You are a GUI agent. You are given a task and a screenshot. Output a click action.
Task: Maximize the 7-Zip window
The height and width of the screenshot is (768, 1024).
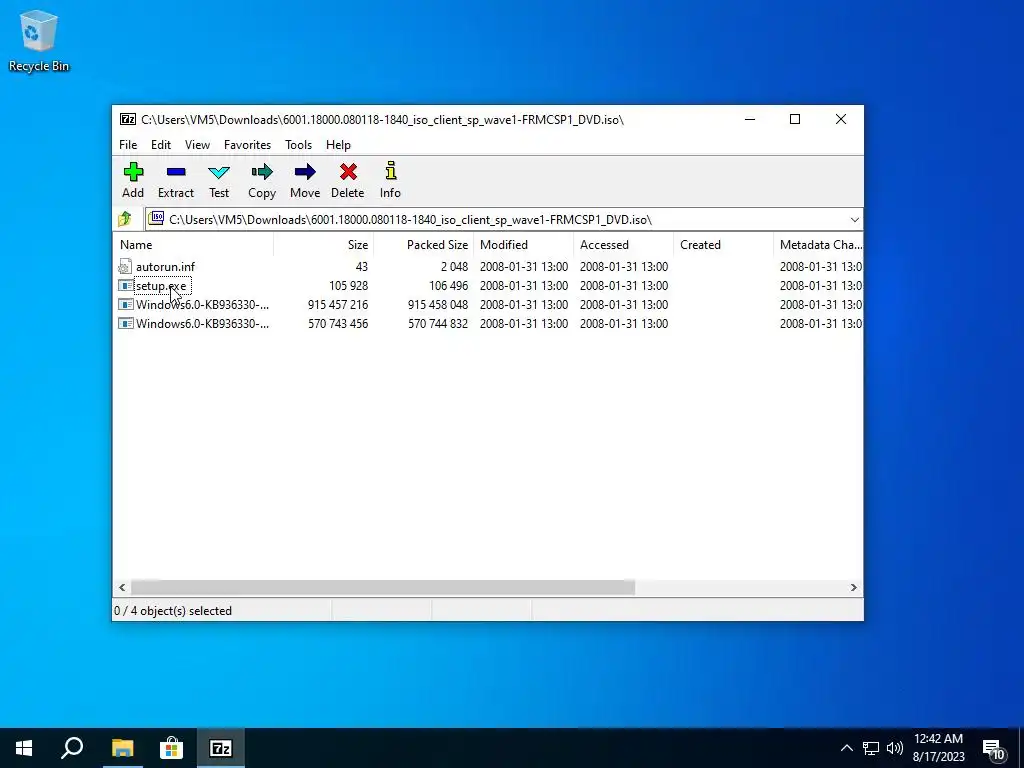(x=795, y=119)
